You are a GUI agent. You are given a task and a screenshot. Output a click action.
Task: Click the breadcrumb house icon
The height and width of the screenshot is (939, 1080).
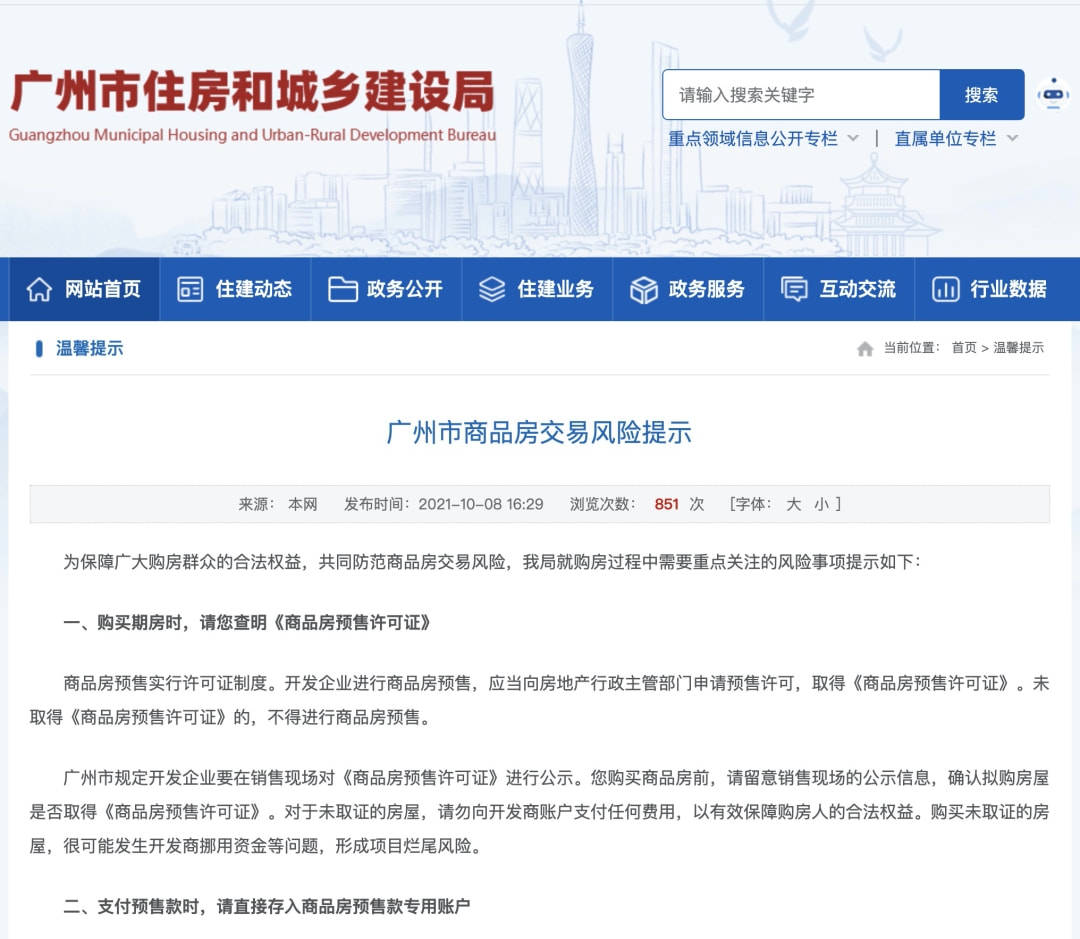click(865, 349)
